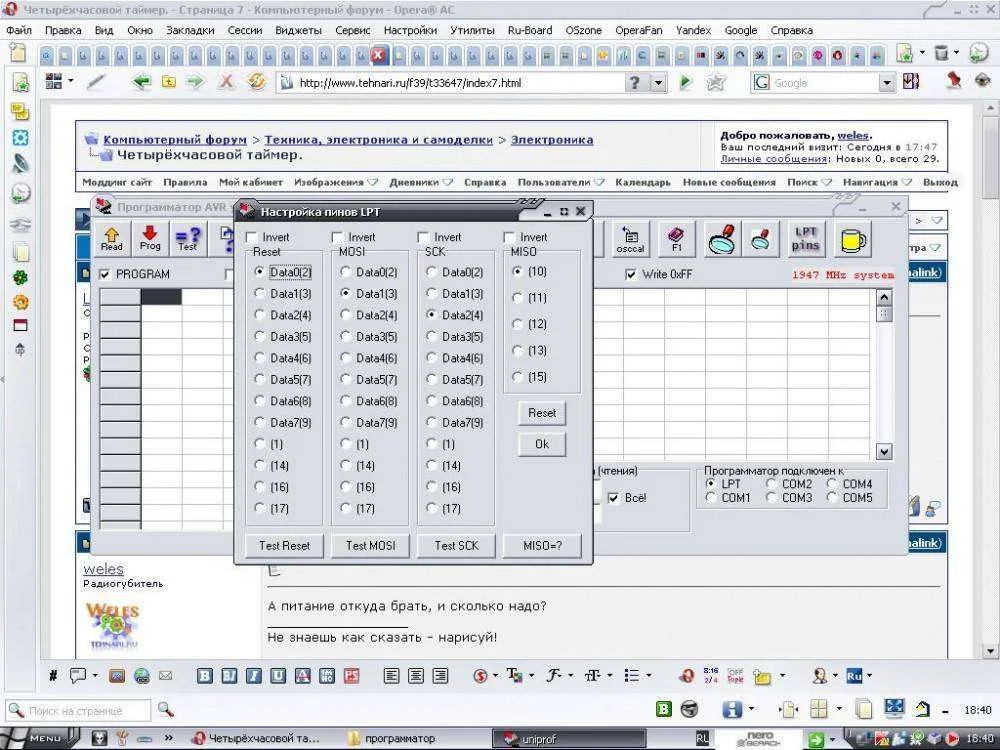The width and height of the screenshot is (1000, 750).
Task: Go back with the green left arrow
Action: coord(142,82)
